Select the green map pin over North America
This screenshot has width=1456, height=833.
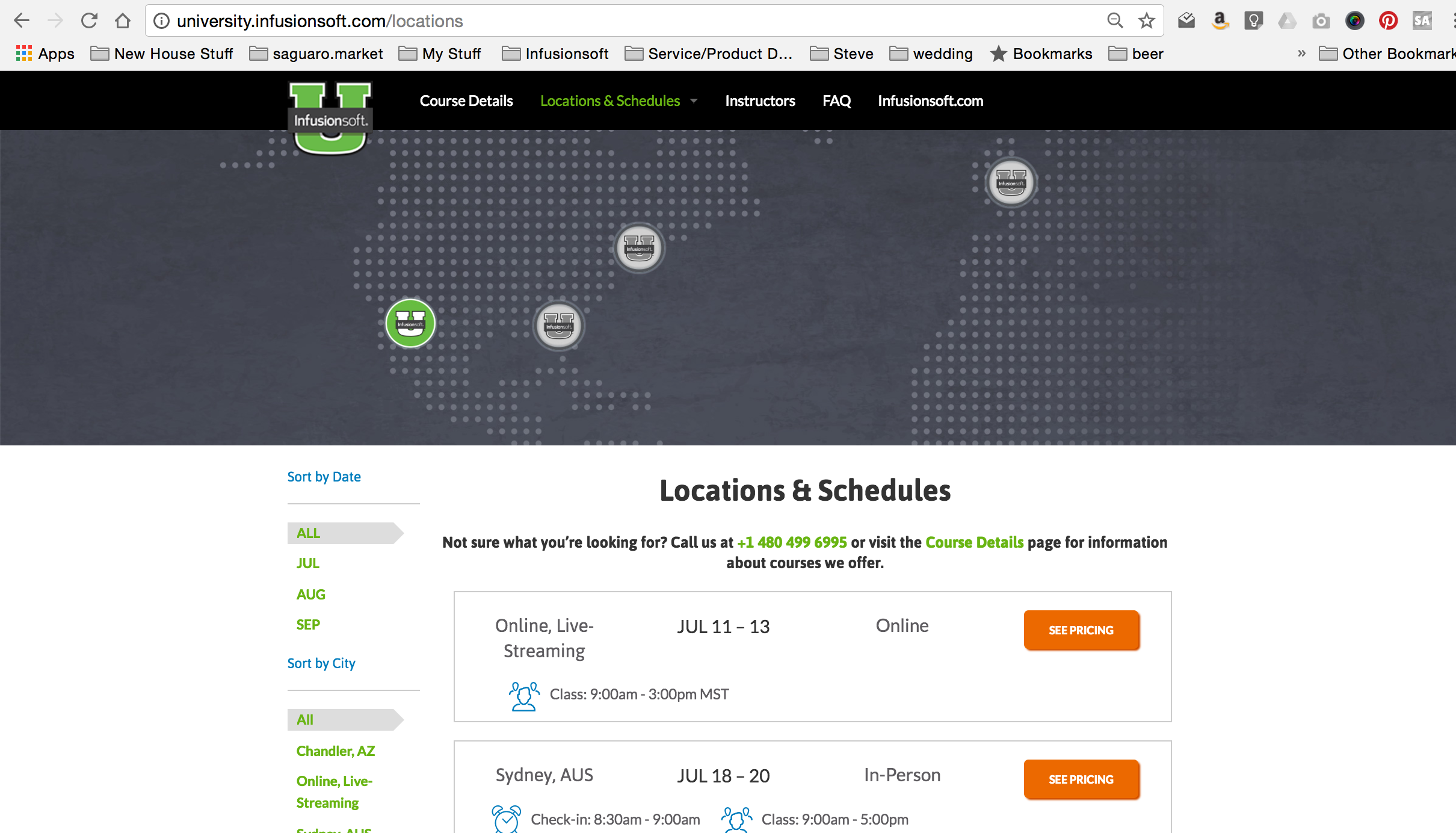410,323
